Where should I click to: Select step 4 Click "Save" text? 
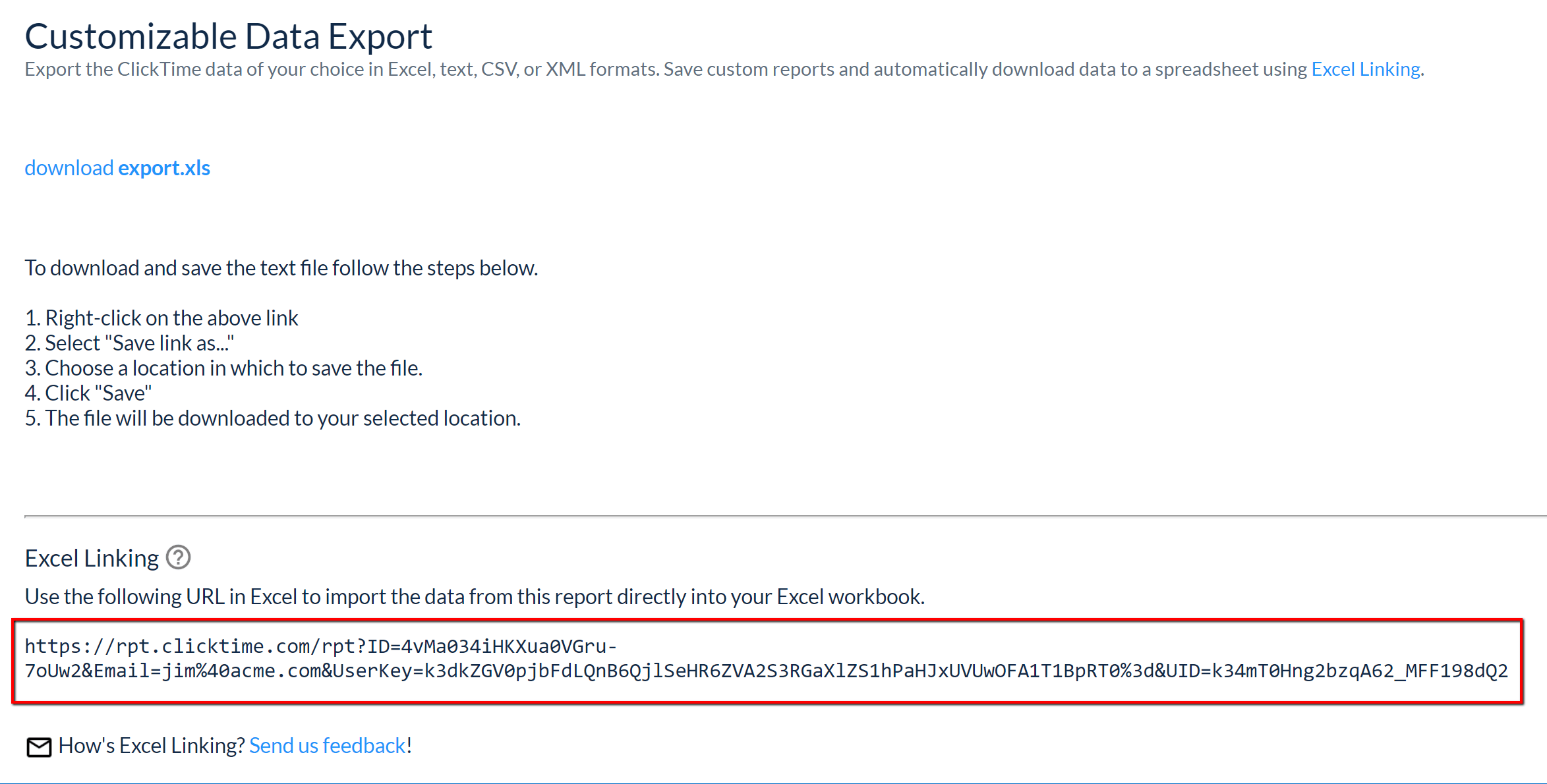88,393
